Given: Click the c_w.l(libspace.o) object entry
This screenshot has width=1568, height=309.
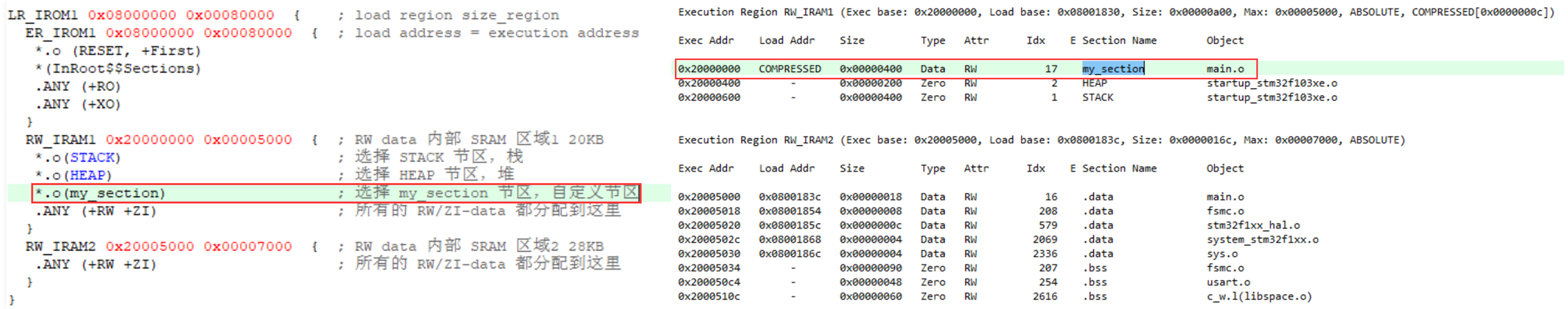Looking at the screenshot, I should (x=1259, y=296).
